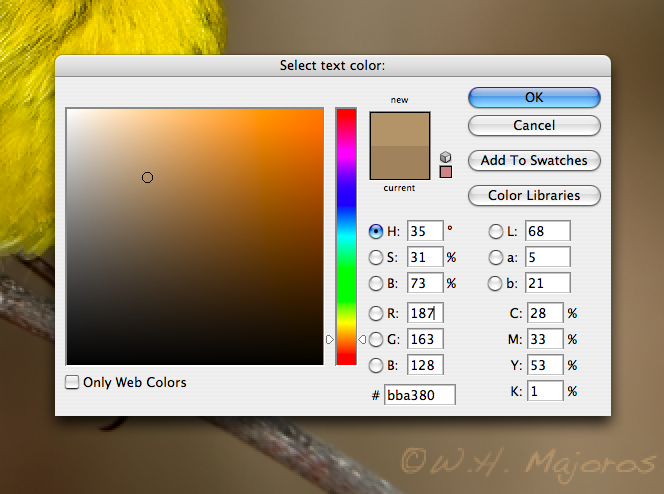
Task: Click the current color swatch to revert
Action: [x=400, y=163]
